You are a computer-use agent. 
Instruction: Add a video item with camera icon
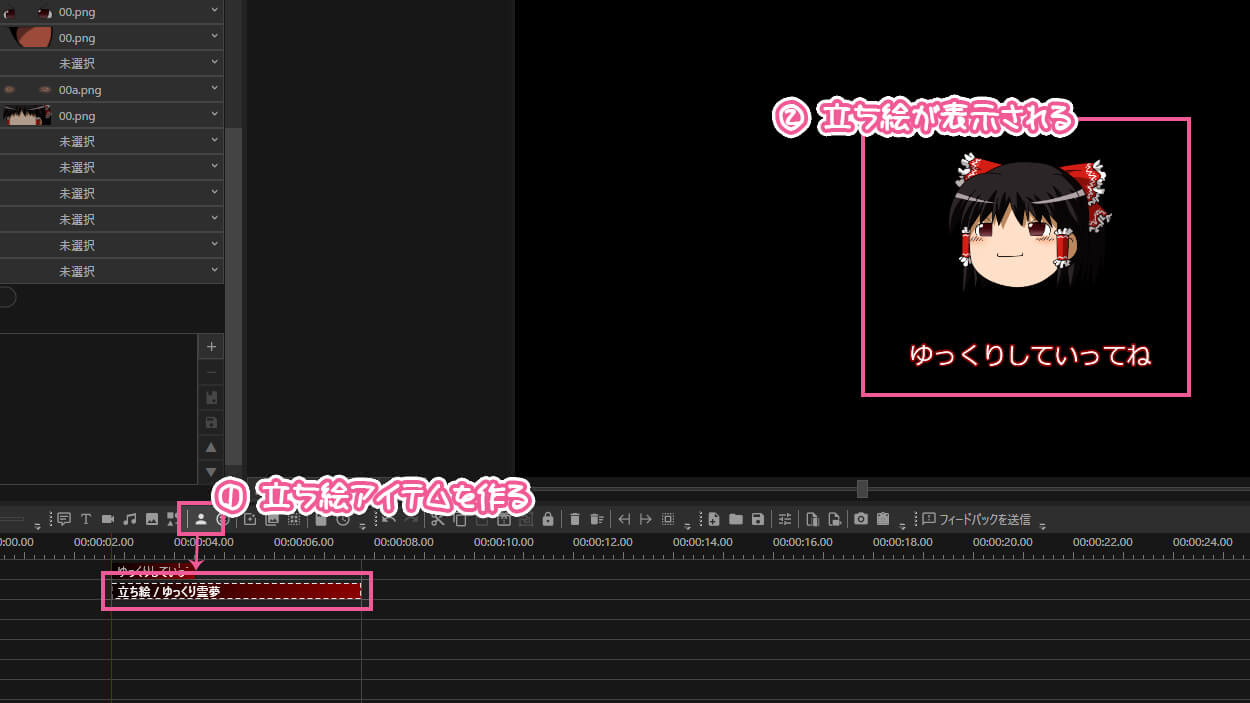pyautogui.click(x=108, y=519)
